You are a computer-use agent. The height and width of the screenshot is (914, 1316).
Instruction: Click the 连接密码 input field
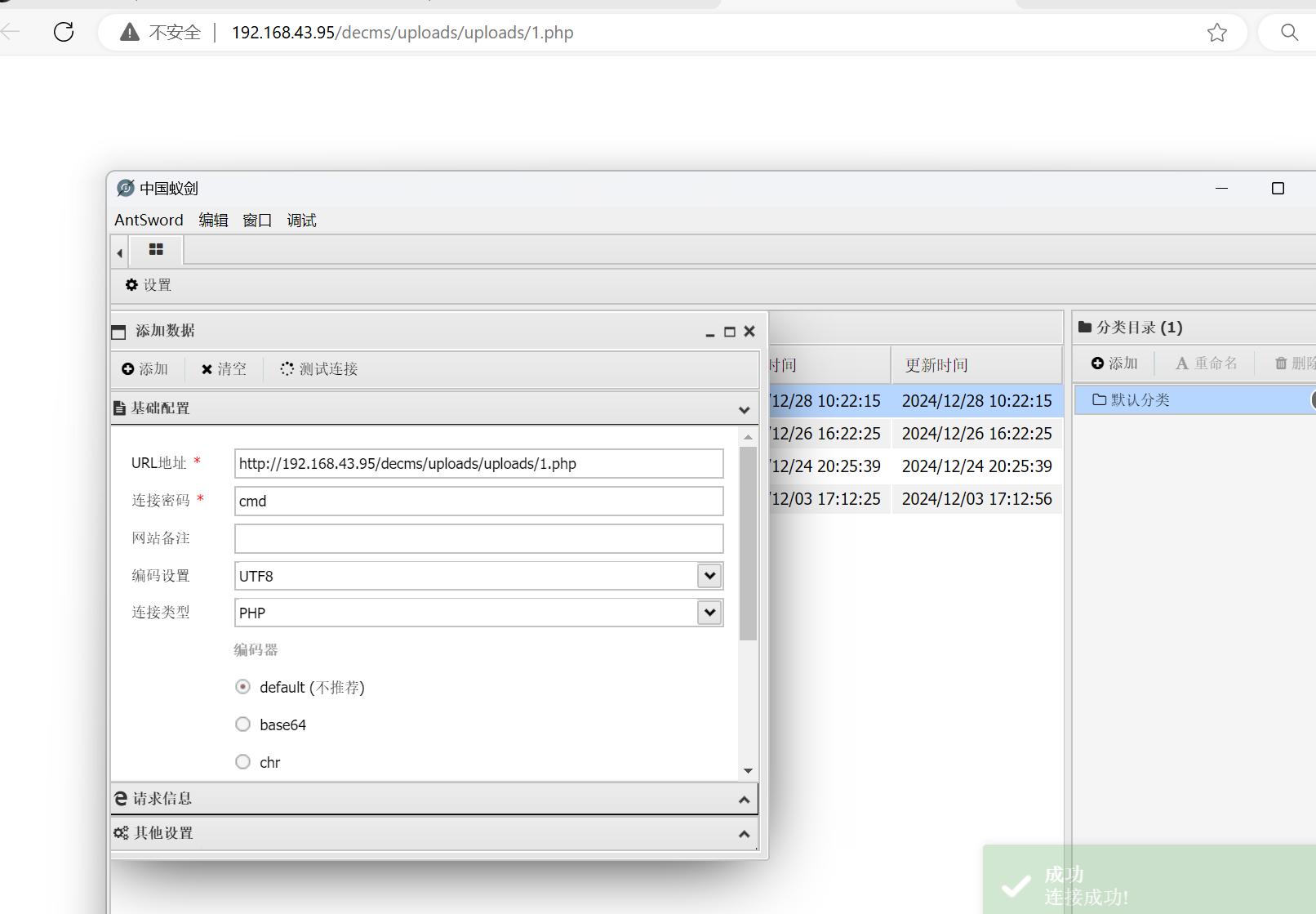click(x=478, y=501)
